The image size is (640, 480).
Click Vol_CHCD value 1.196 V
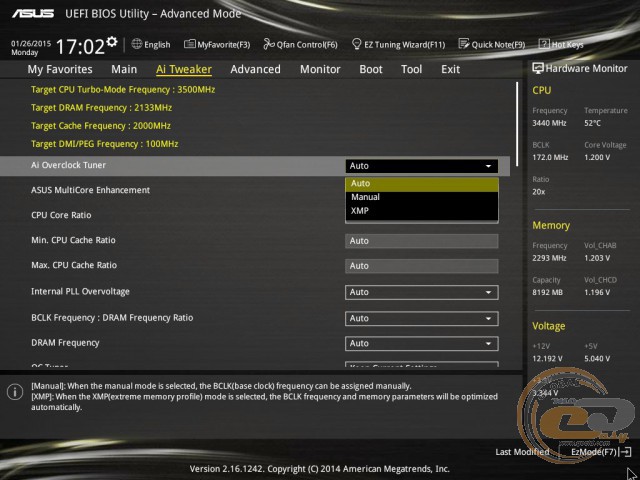[597, 292]
